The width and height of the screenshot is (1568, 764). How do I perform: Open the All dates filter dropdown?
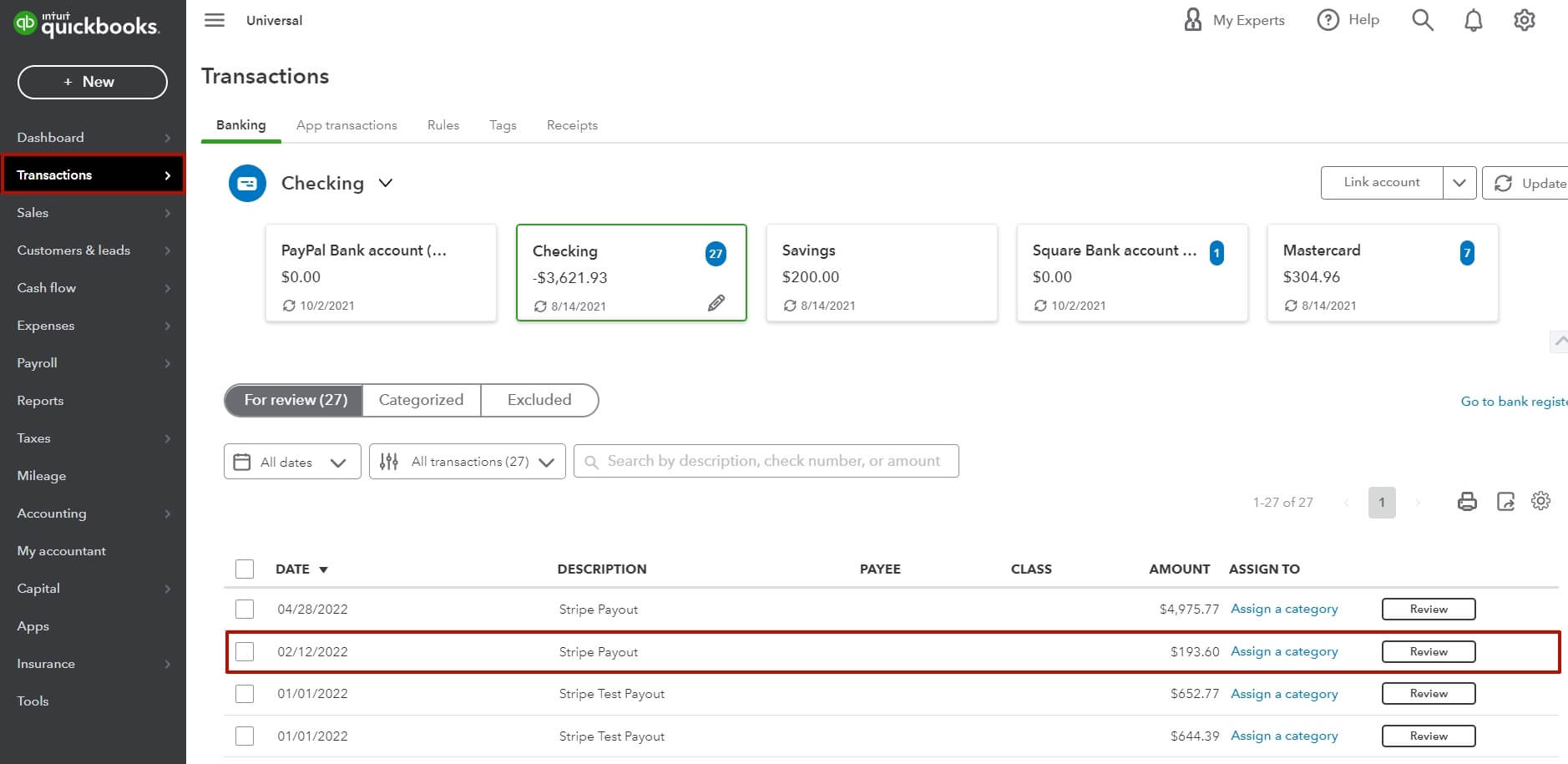pyautogui.click(x=291, y=461)
